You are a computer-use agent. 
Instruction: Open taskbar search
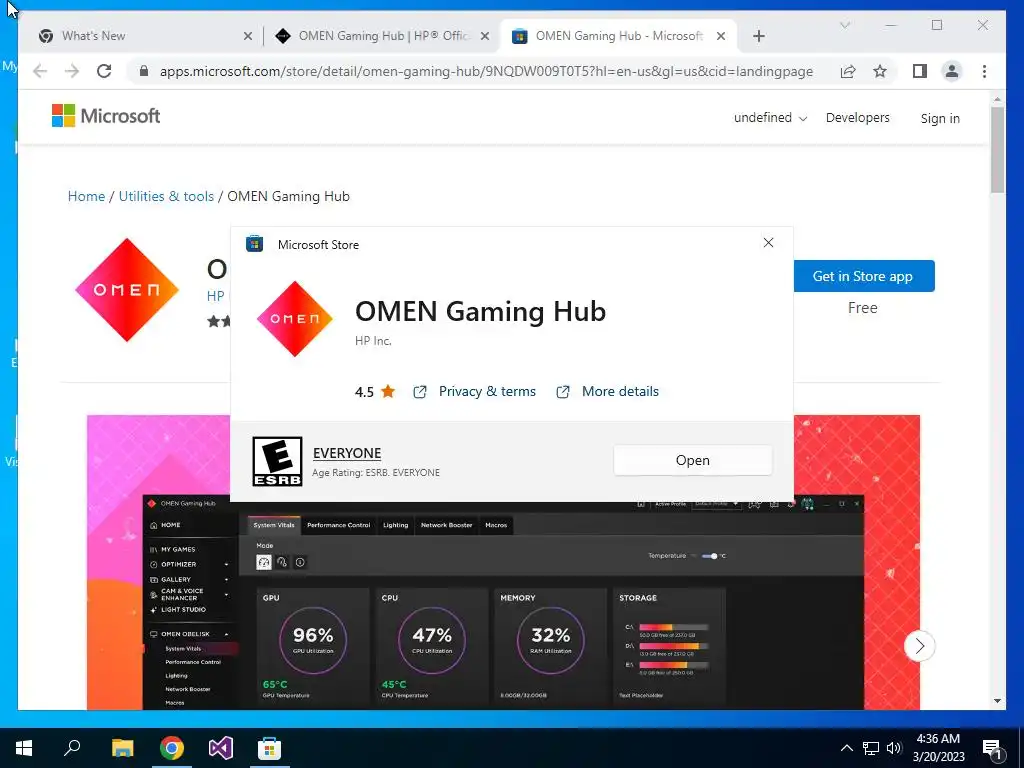coord(72,748)
